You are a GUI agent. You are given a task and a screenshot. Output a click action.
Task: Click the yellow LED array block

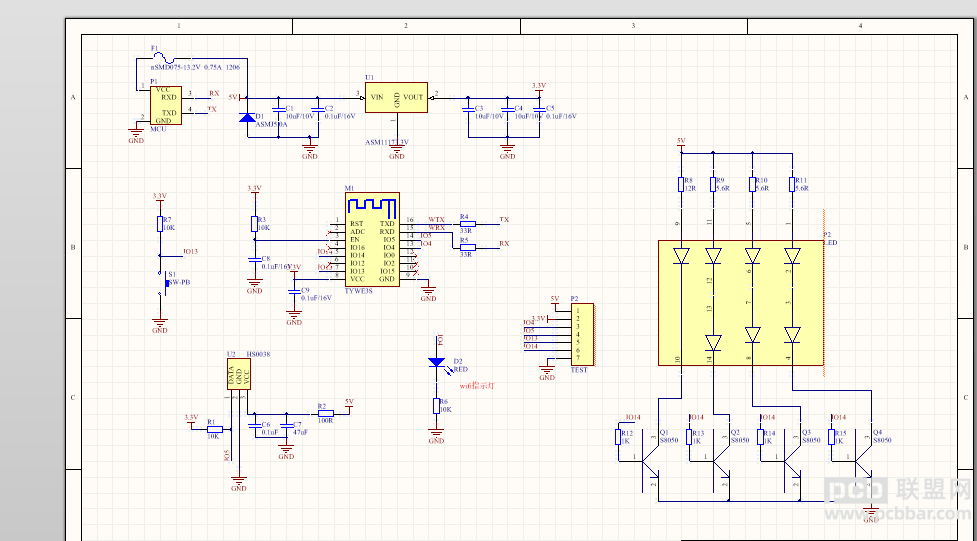741,303
